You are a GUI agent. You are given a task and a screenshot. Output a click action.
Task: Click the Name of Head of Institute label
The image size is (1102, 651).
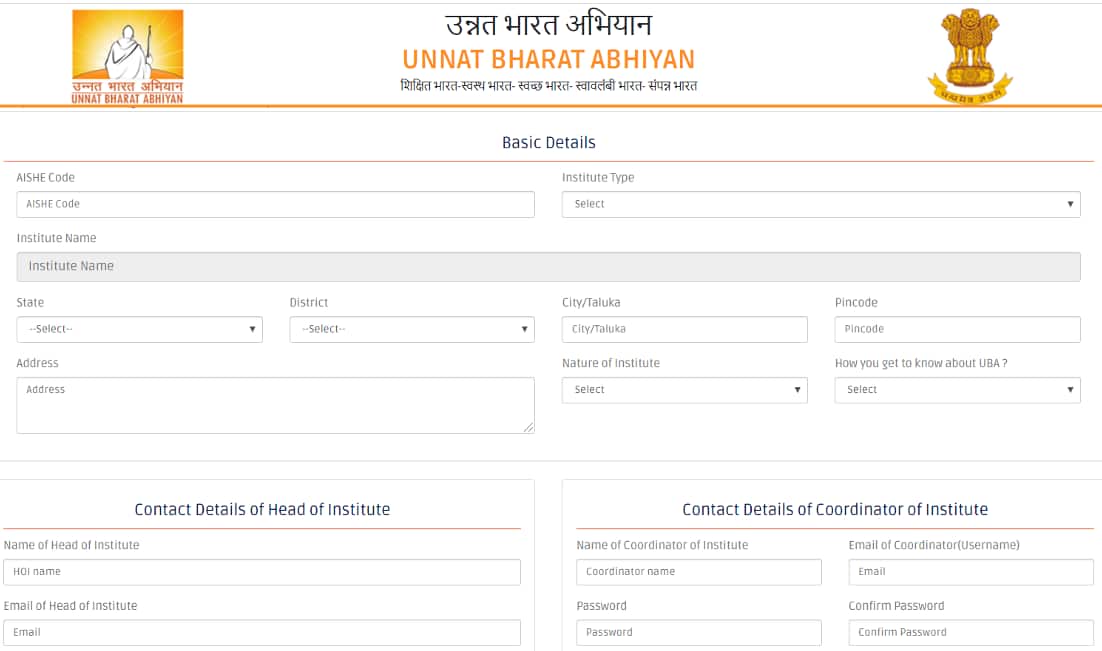[x=72, y=545]
